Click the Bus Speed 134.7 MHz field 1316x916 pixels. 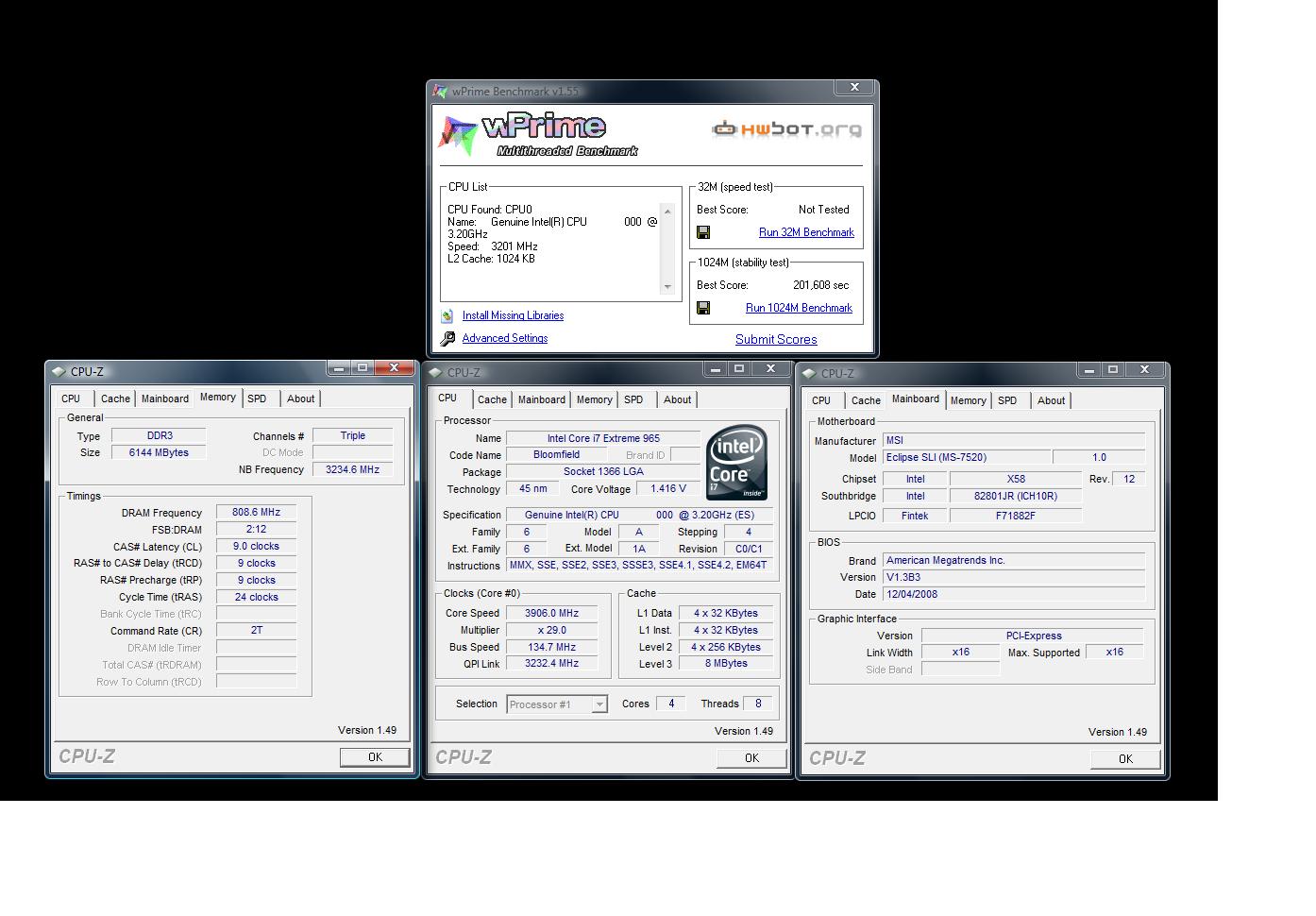point(551,647)
